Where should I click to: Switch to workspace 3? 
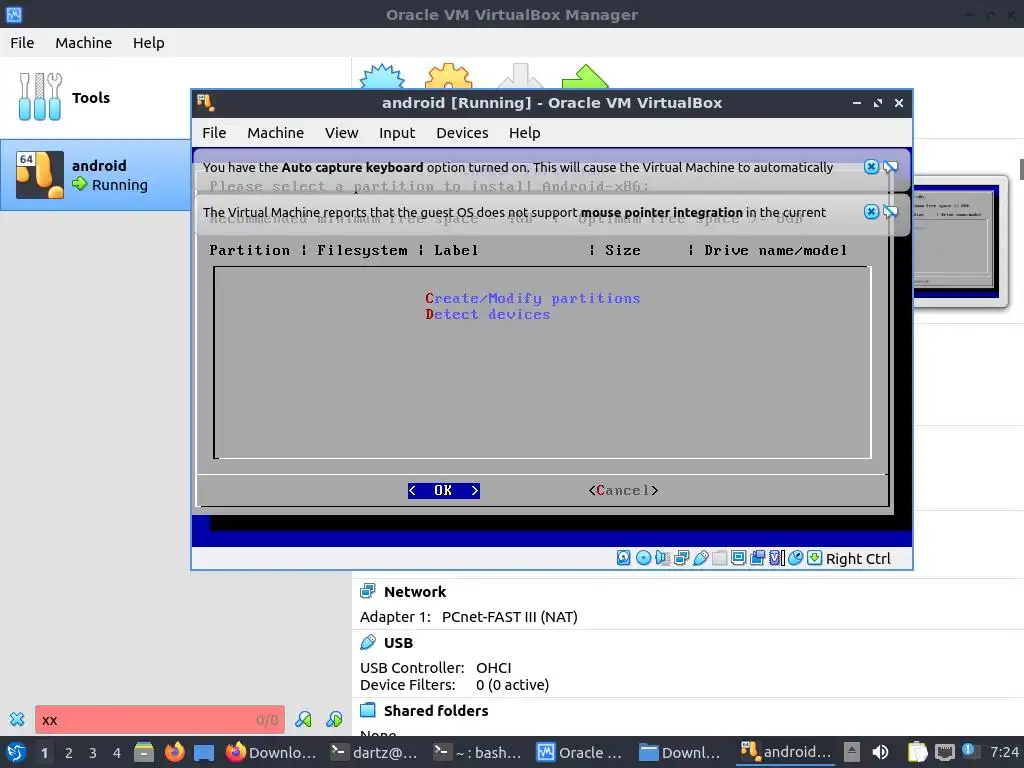pos(93,752)
